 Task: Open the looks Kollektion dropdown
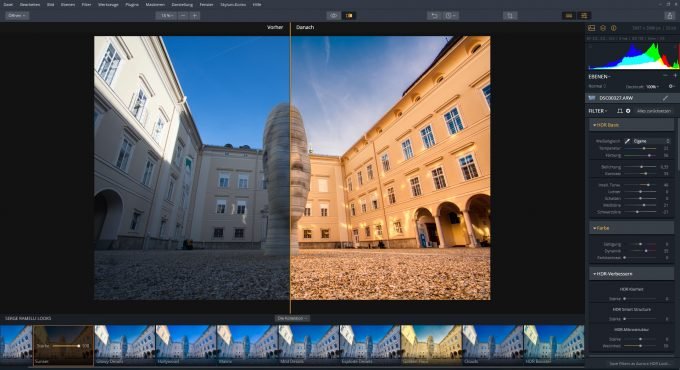(x=292, y=318)
